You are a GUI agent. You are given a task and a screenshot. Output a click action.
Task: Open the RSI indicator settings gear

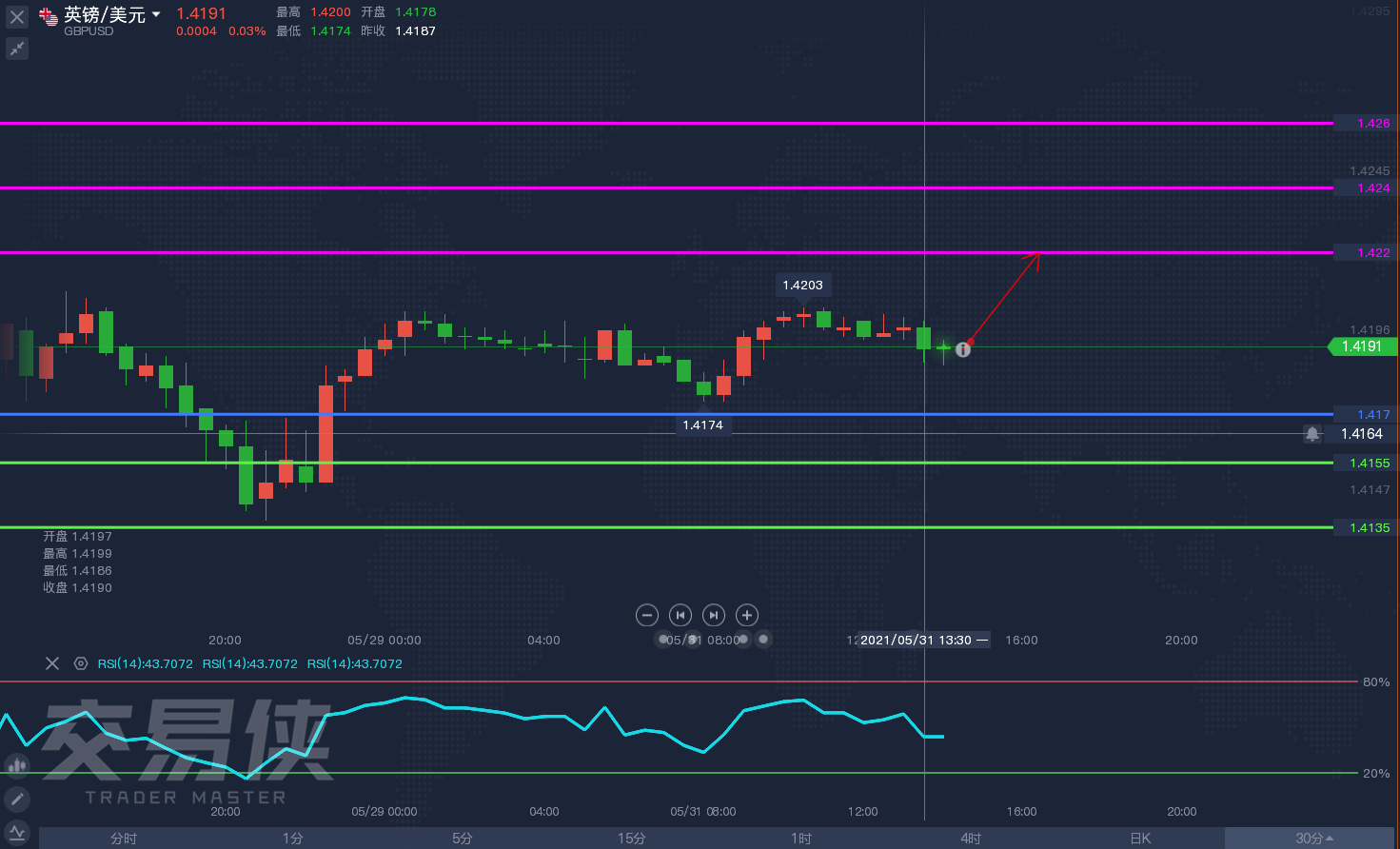click(x=81, y=663)
